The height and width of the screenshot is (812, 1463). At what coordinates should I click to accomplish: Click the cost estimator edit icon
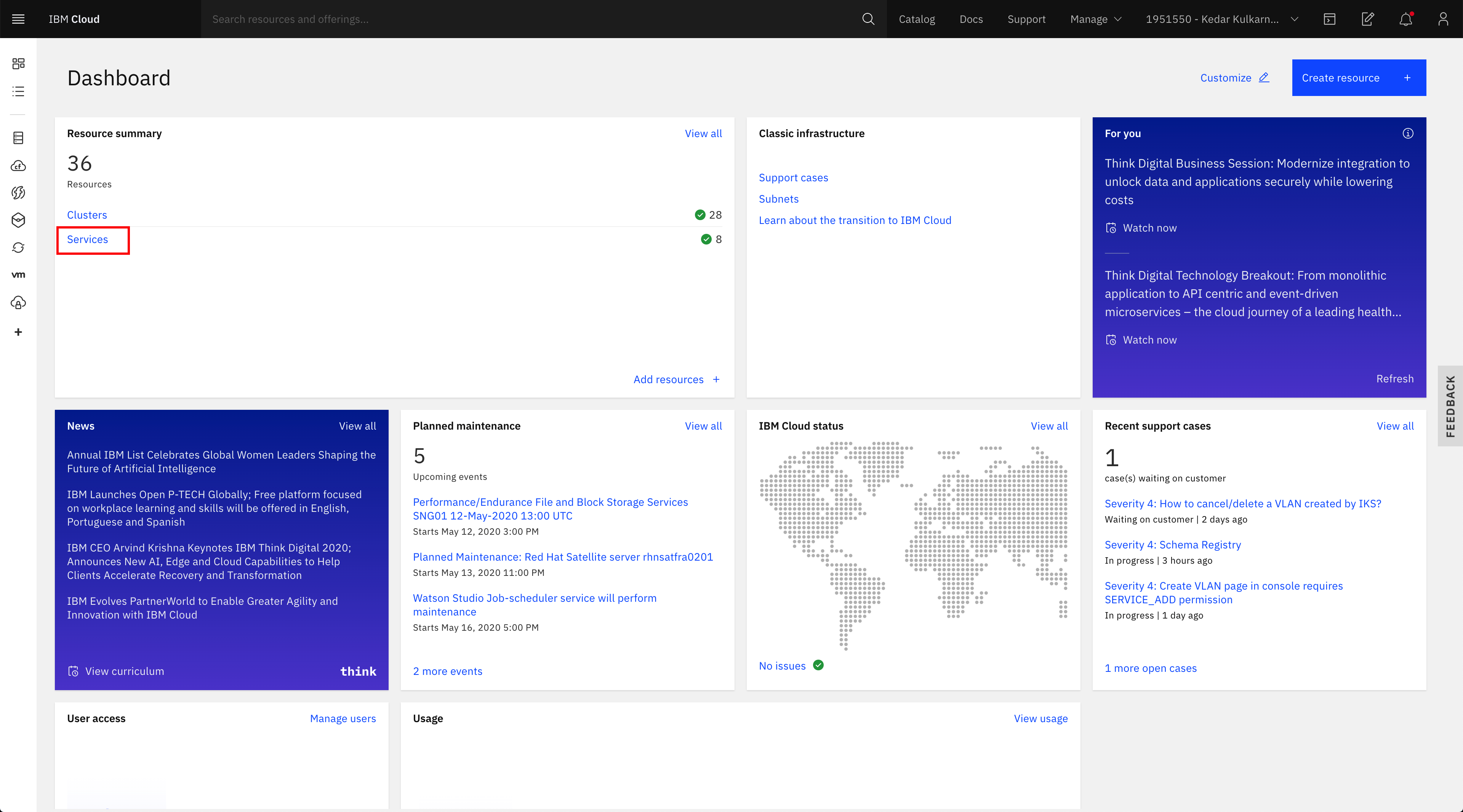pos(1368,19)
